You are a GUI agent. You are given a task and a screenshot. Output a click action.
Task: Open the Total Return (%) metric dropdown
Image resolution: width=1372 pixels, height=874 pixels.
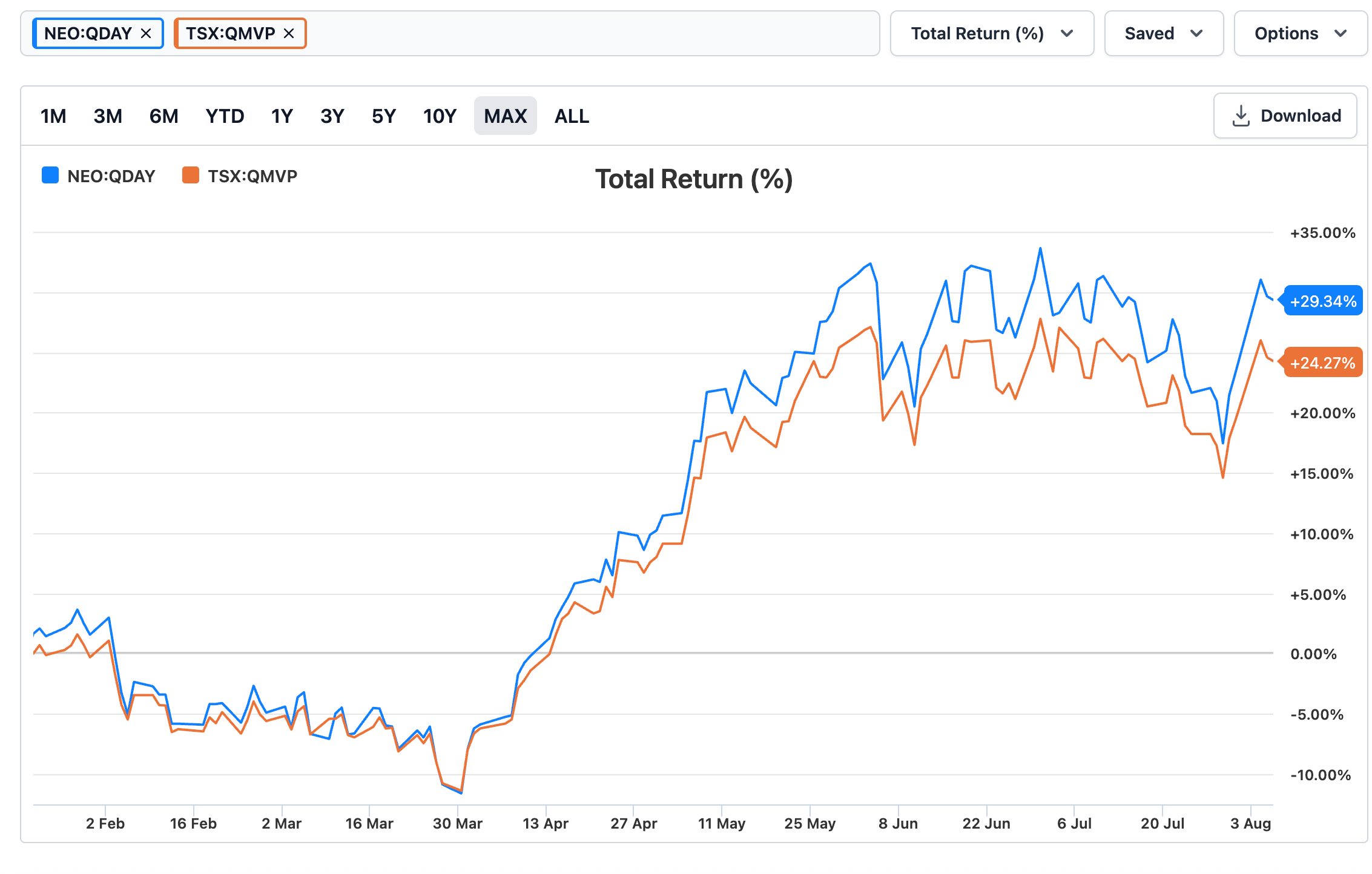tap(992, 33)
